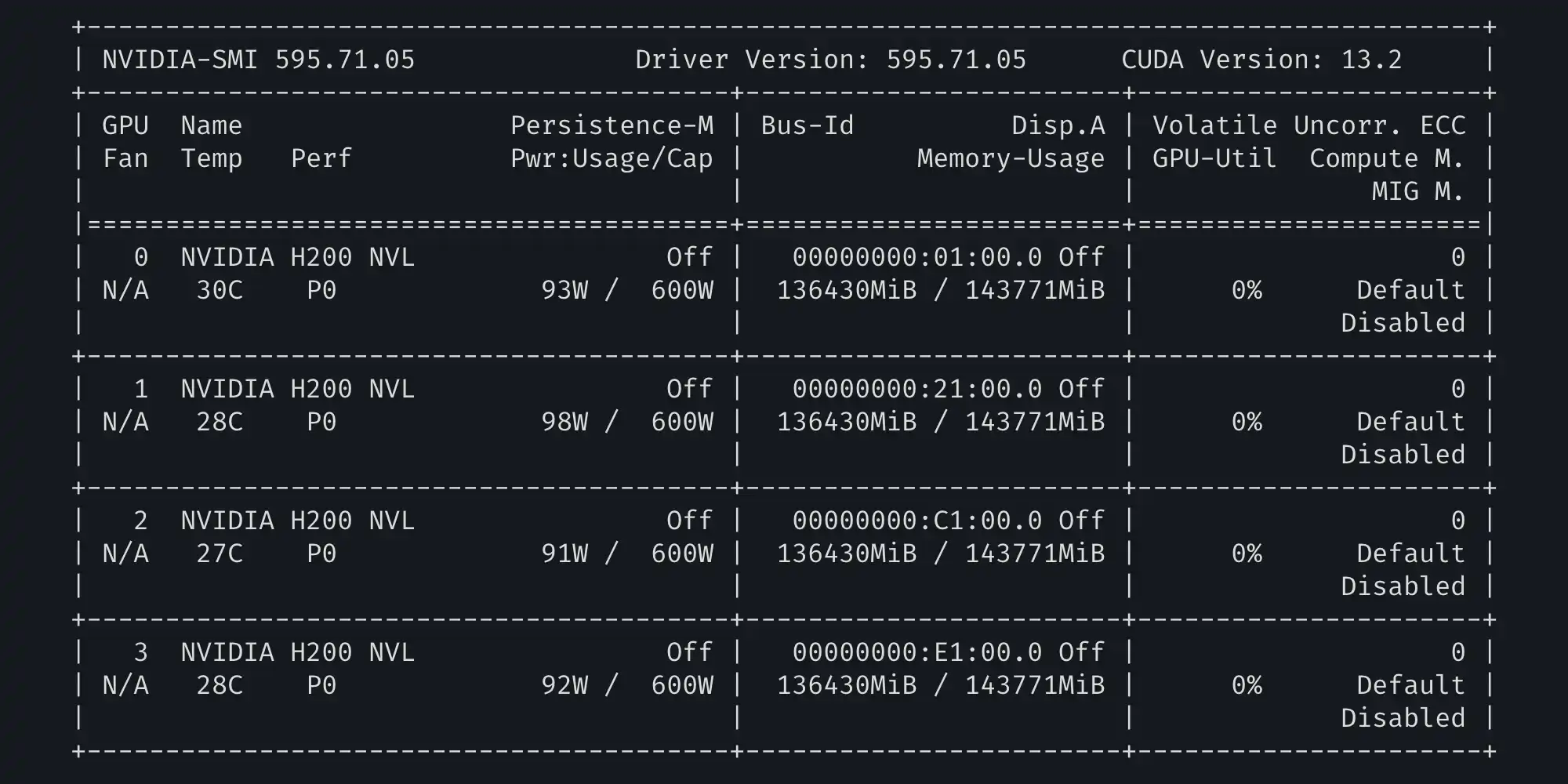
Task: Click the Perf column header
Action: point(321,158)
